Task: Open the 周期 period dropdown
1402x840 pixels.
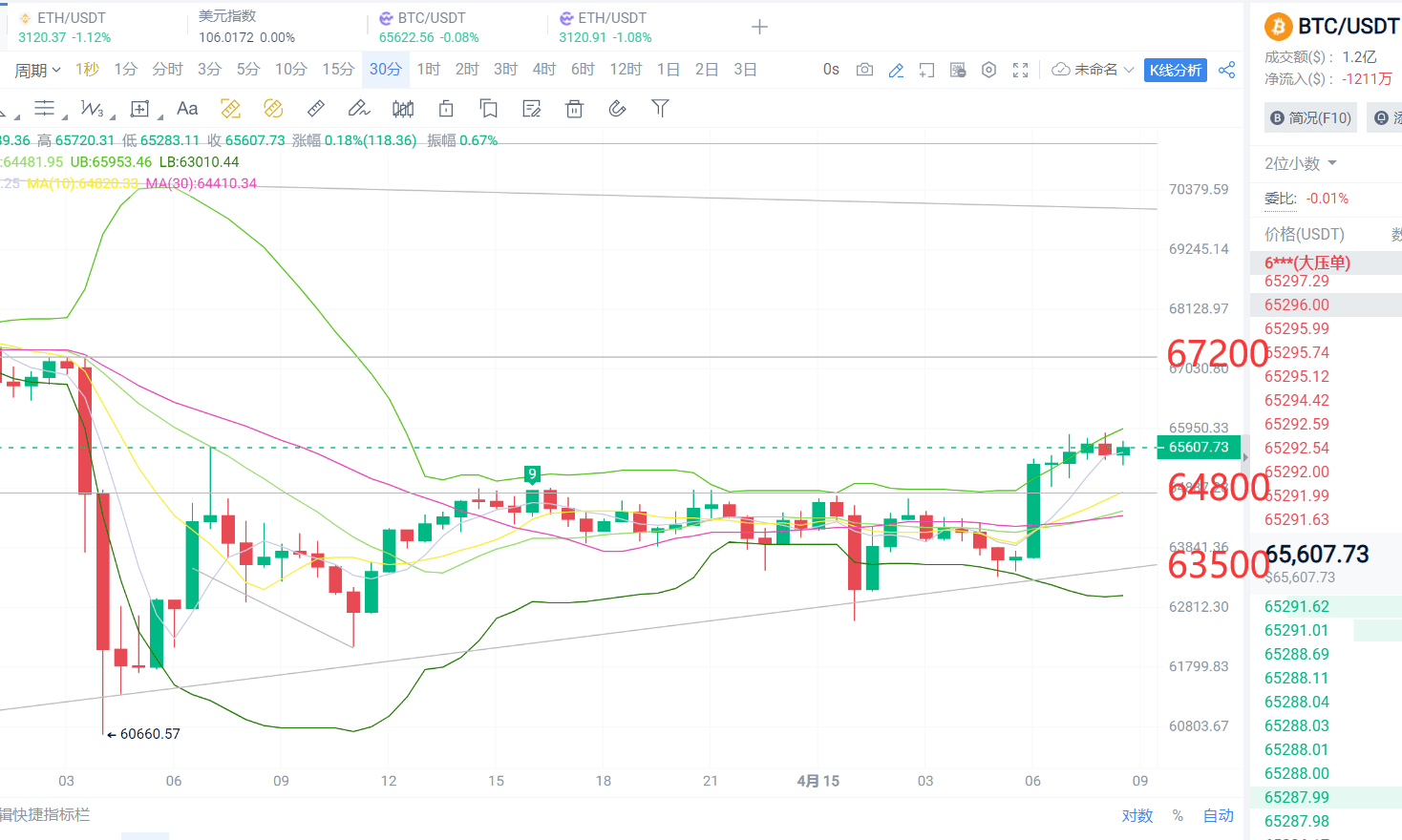Action: (x=33, y=69)
